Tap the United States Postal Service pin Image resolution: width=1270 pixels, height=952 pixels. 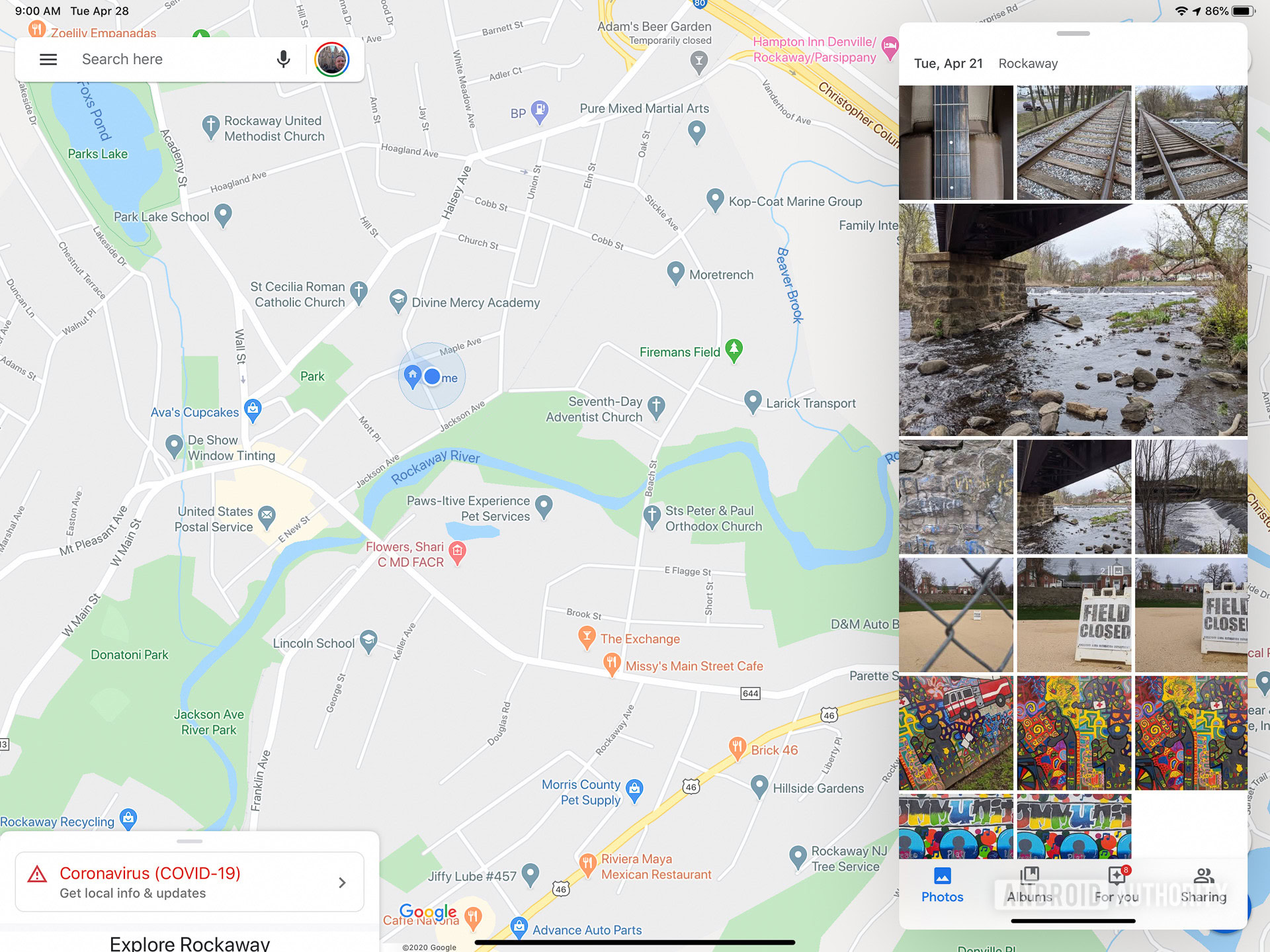click(x=267, y=517)
